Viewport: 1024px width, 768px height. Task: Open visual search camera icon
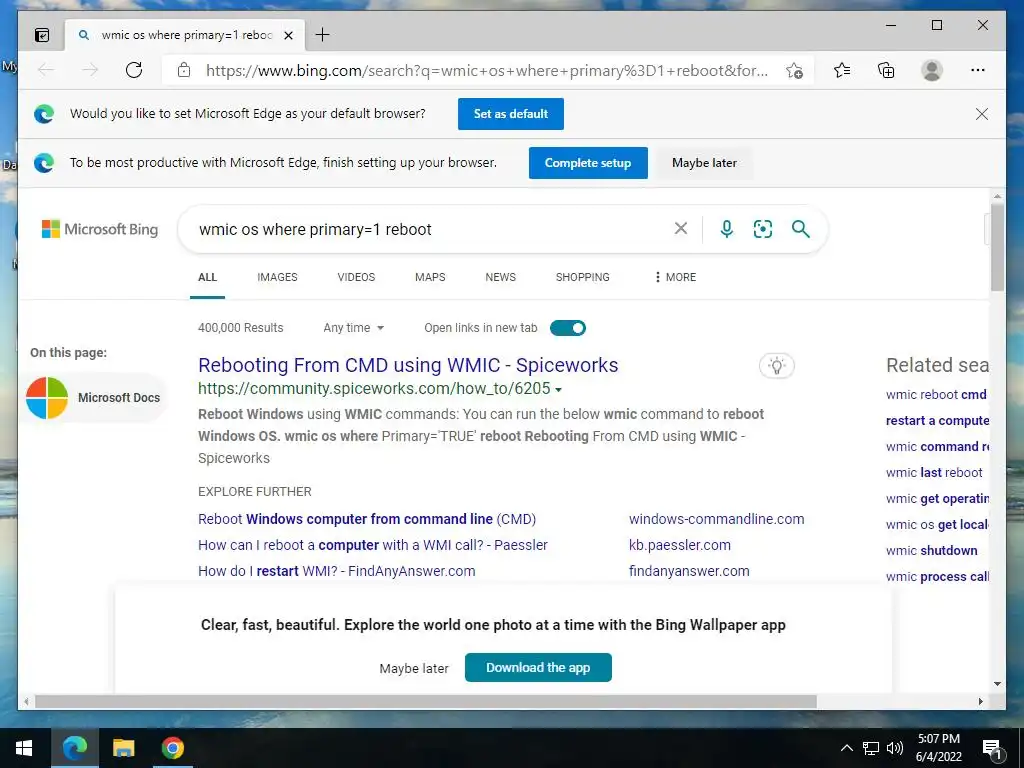point(763,229)
